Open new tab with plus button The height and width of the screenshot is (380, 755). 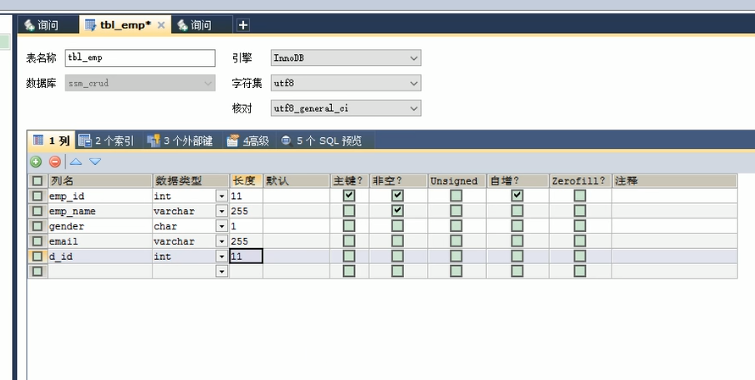coord(243,25)
